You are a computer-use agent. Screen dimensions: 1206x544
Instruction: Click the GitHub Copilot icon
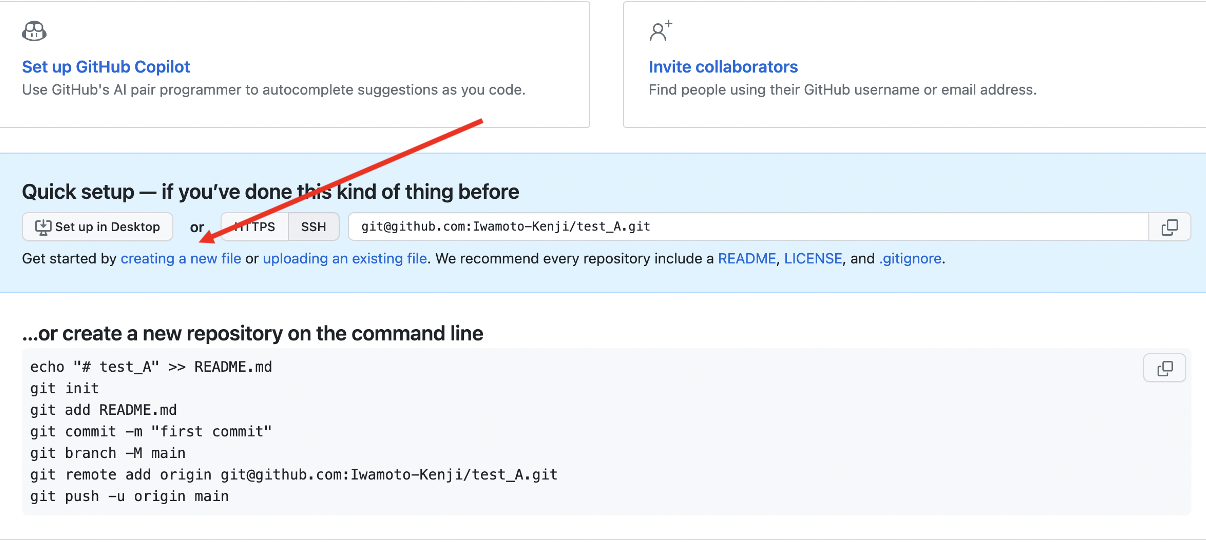[34, 31]
